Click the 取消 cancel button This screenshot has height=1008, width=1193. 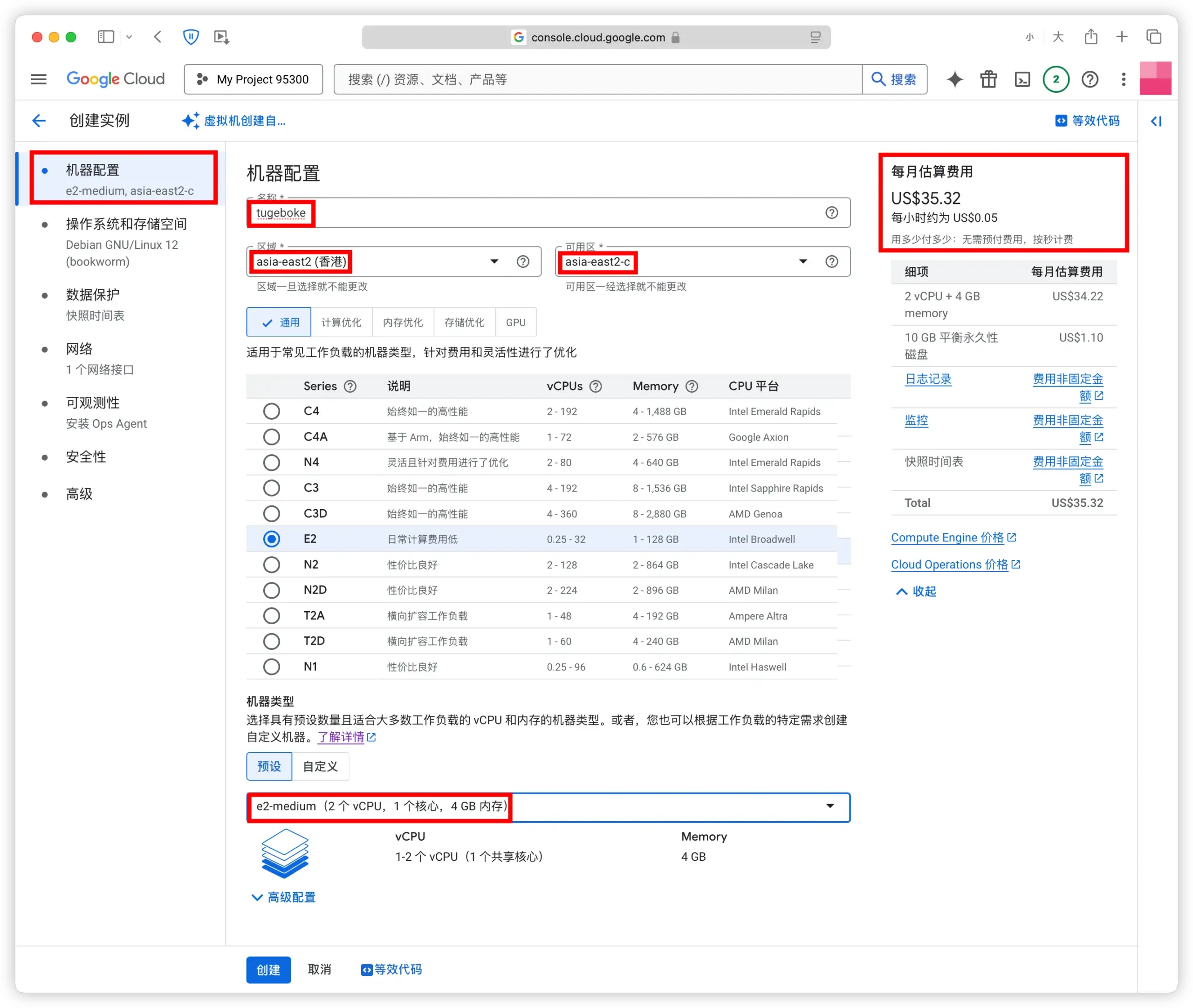click(x=320, y=970)
